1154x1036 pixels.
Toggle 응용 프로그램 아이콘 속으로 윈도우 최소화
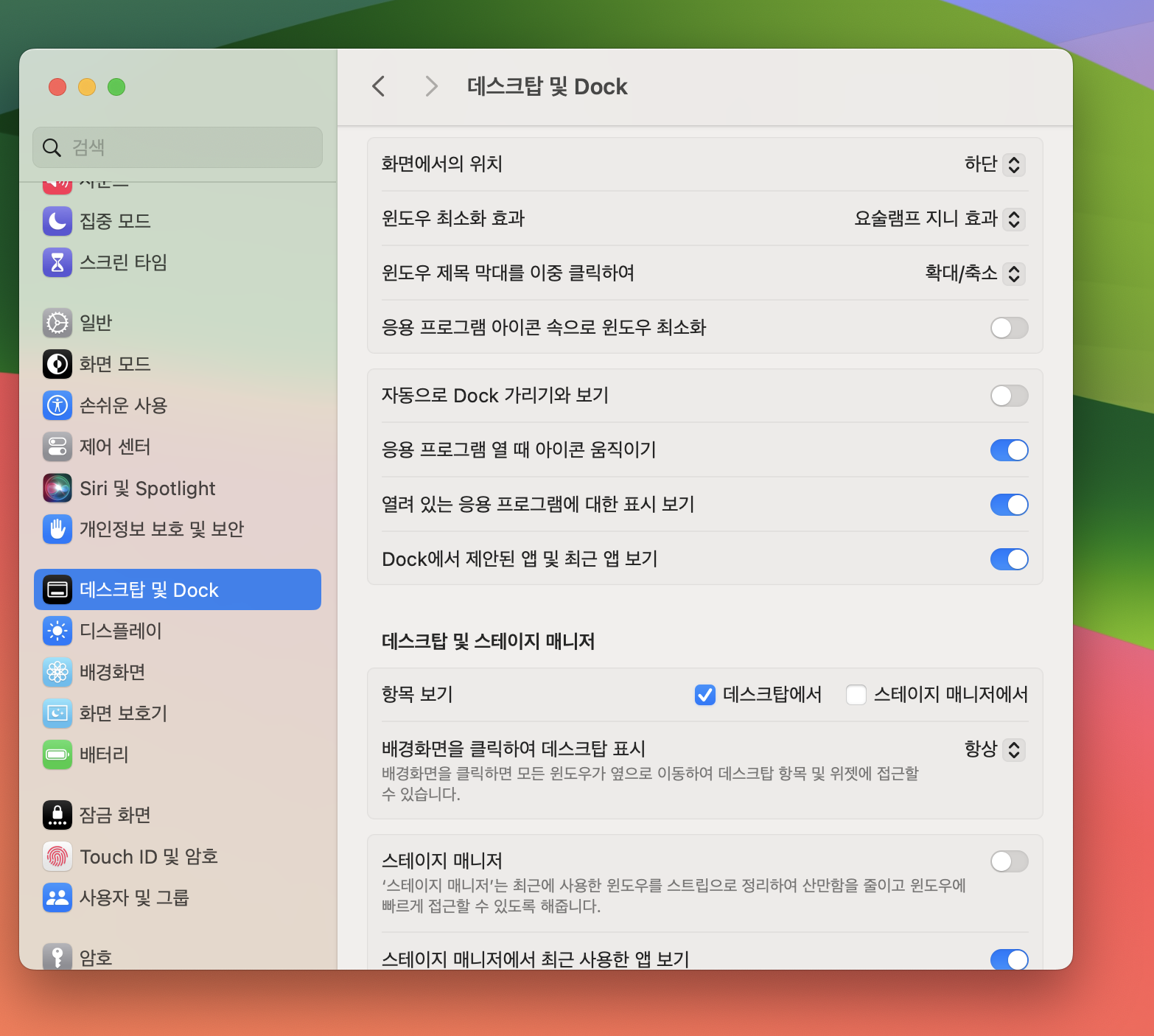pos(1009,328)
